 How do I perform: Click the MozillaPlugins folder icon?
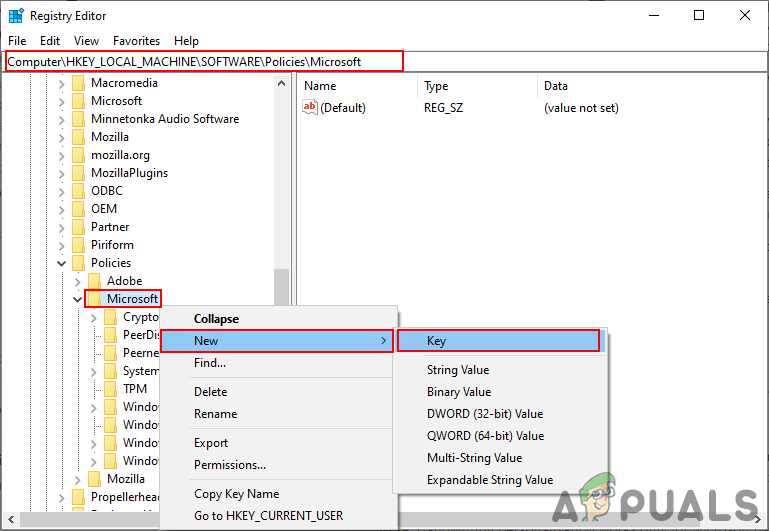coord(78,173)
